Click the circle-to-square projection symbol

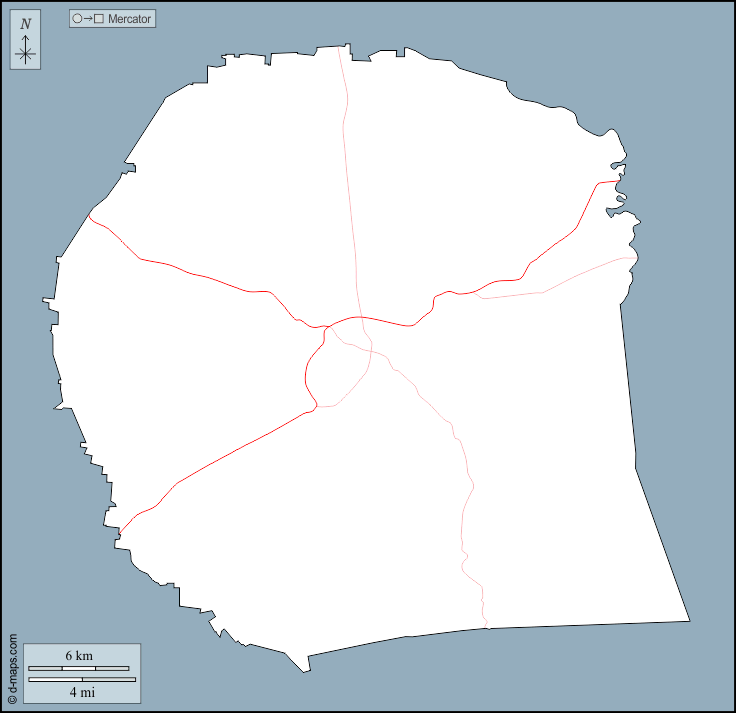coord(88,19)
